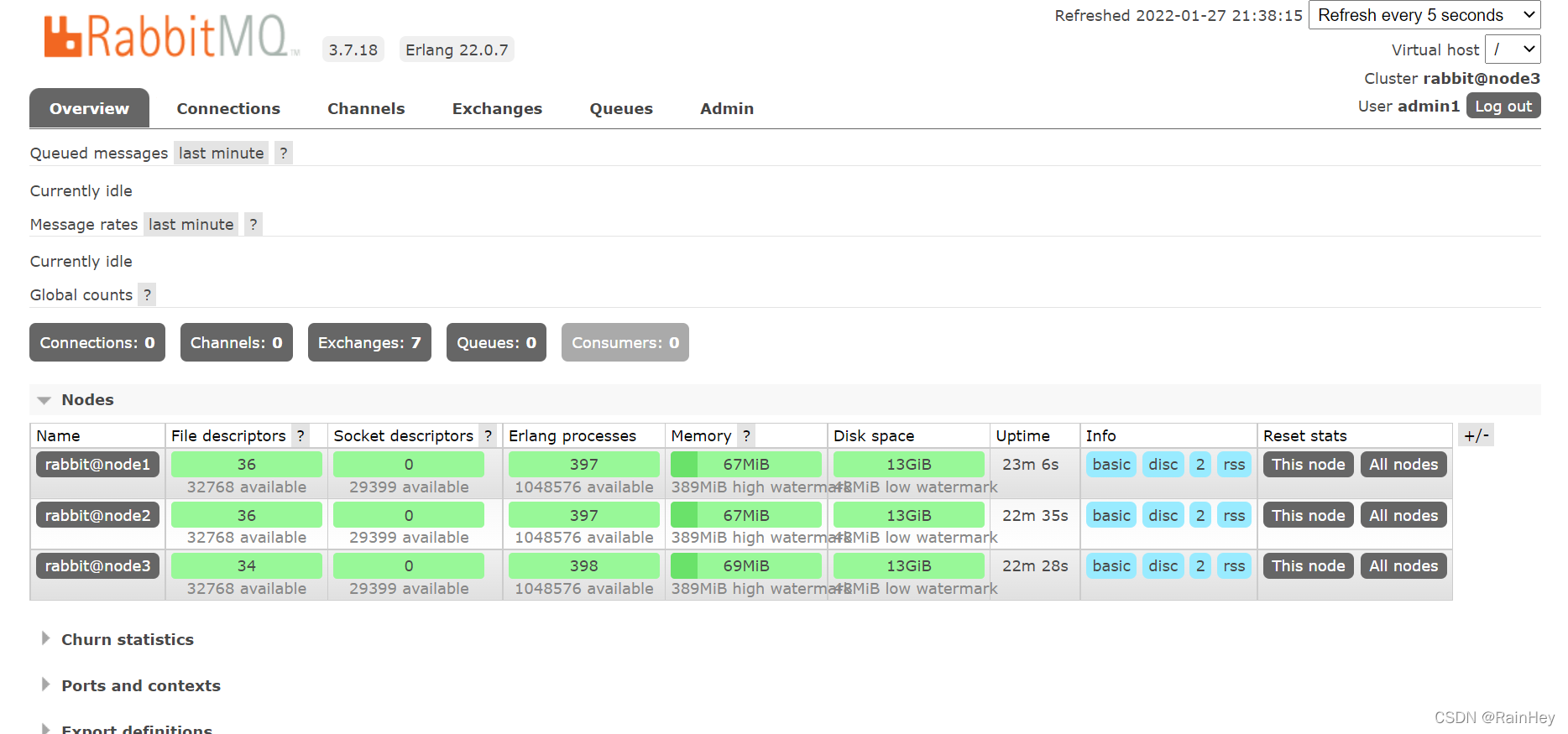Click Queues: 0 count button
Screen dimensions: 1568x734
496,342
